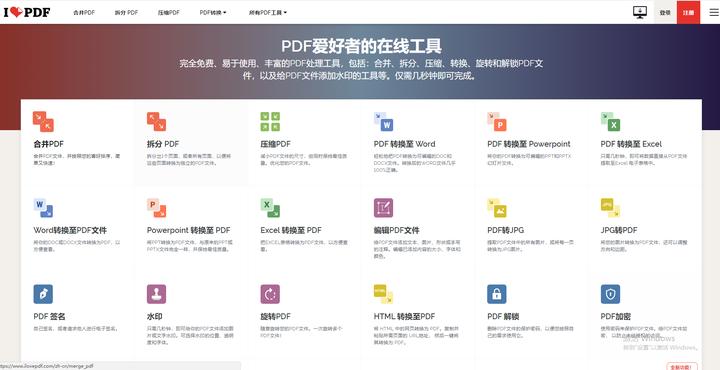Click the Powerpoint 转换至 PDF icon
This screenshot has height=370, width=720.
[x=157, y=208]
